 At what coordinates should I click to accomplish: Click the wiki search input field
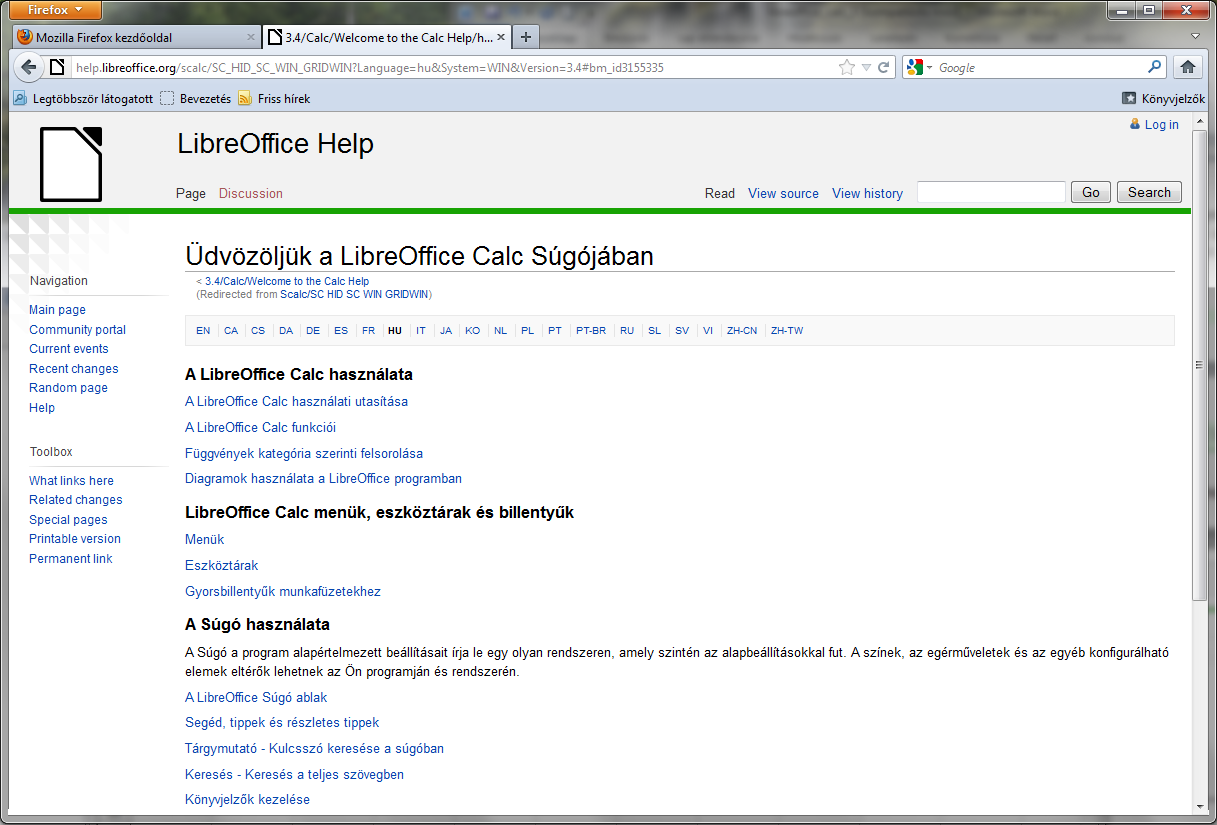[991, 192]
